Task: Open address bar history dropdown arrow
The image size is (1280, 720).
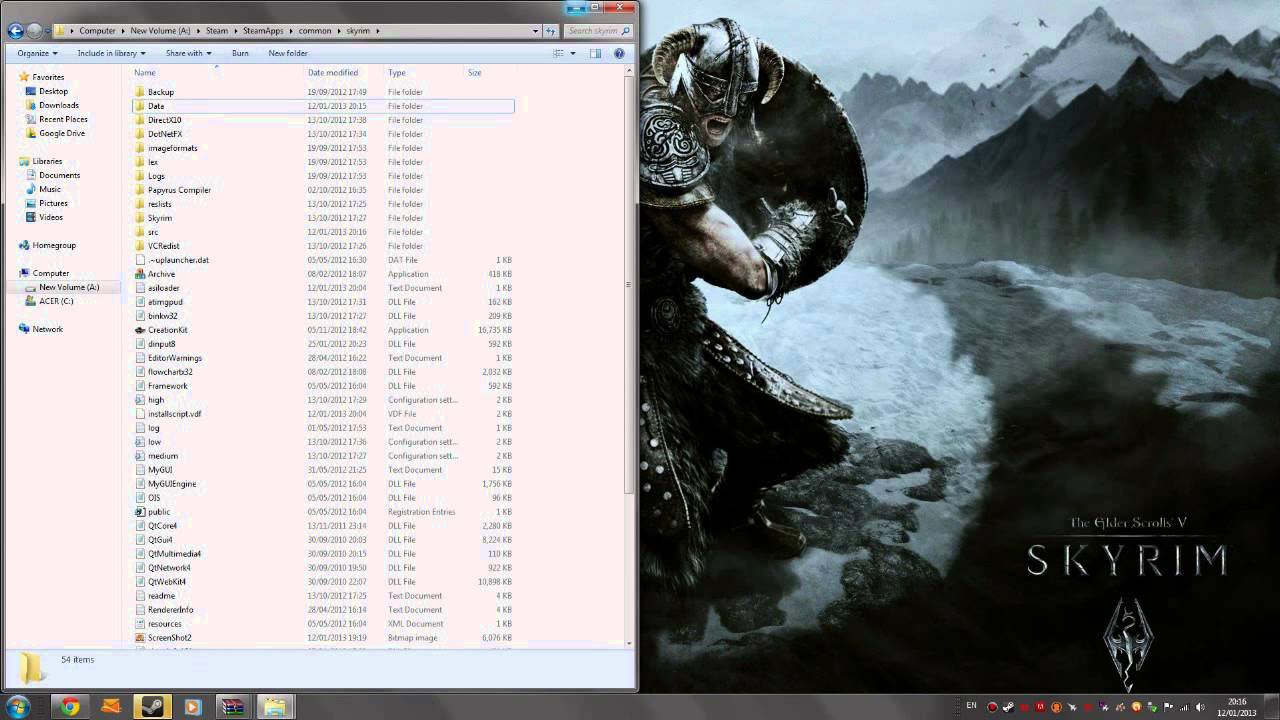Action: tap(536, 31)
